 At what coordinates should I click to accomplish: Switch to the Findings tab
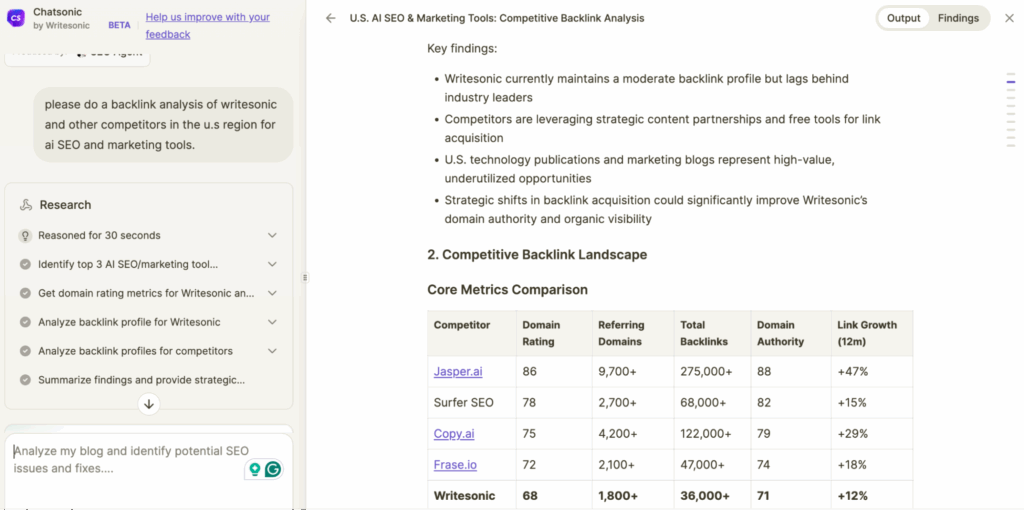point(958,18)
